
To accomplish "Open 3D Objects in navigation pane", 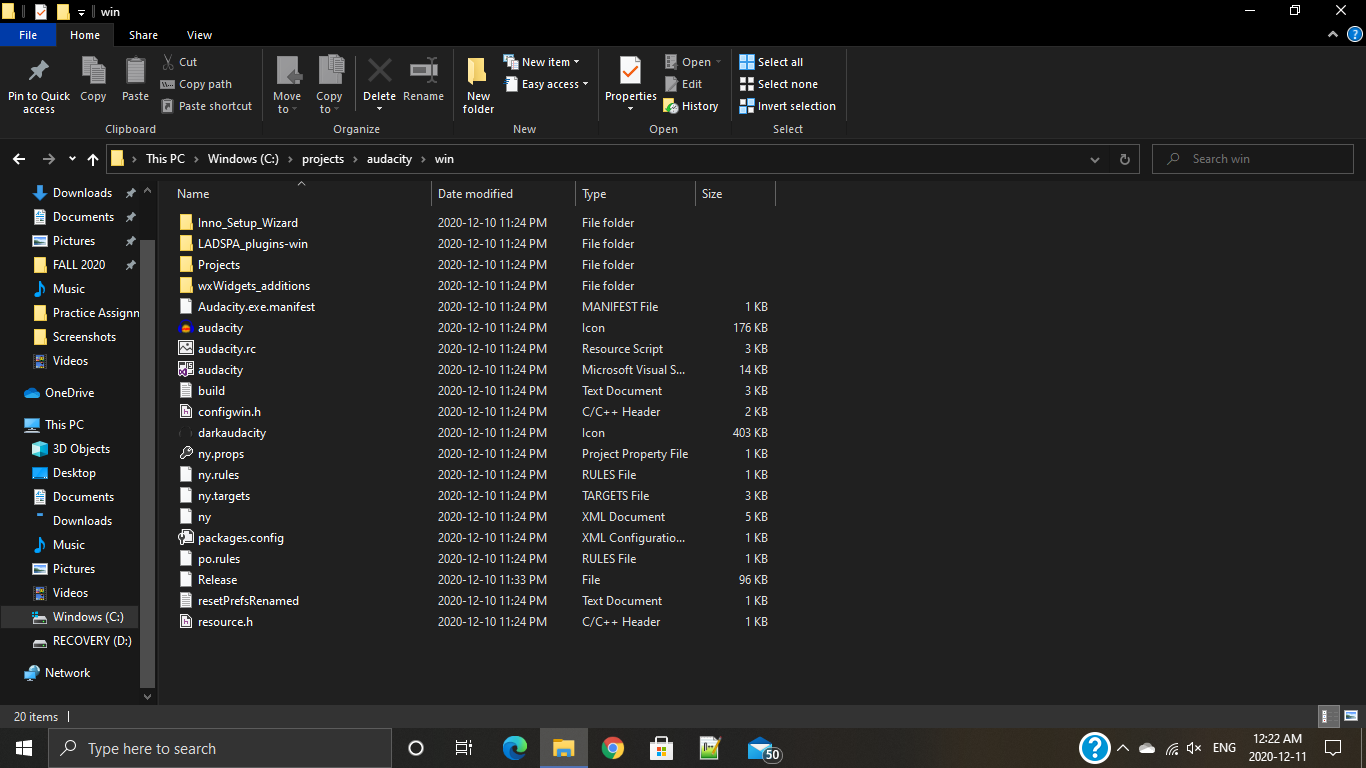I will (81, 449).
